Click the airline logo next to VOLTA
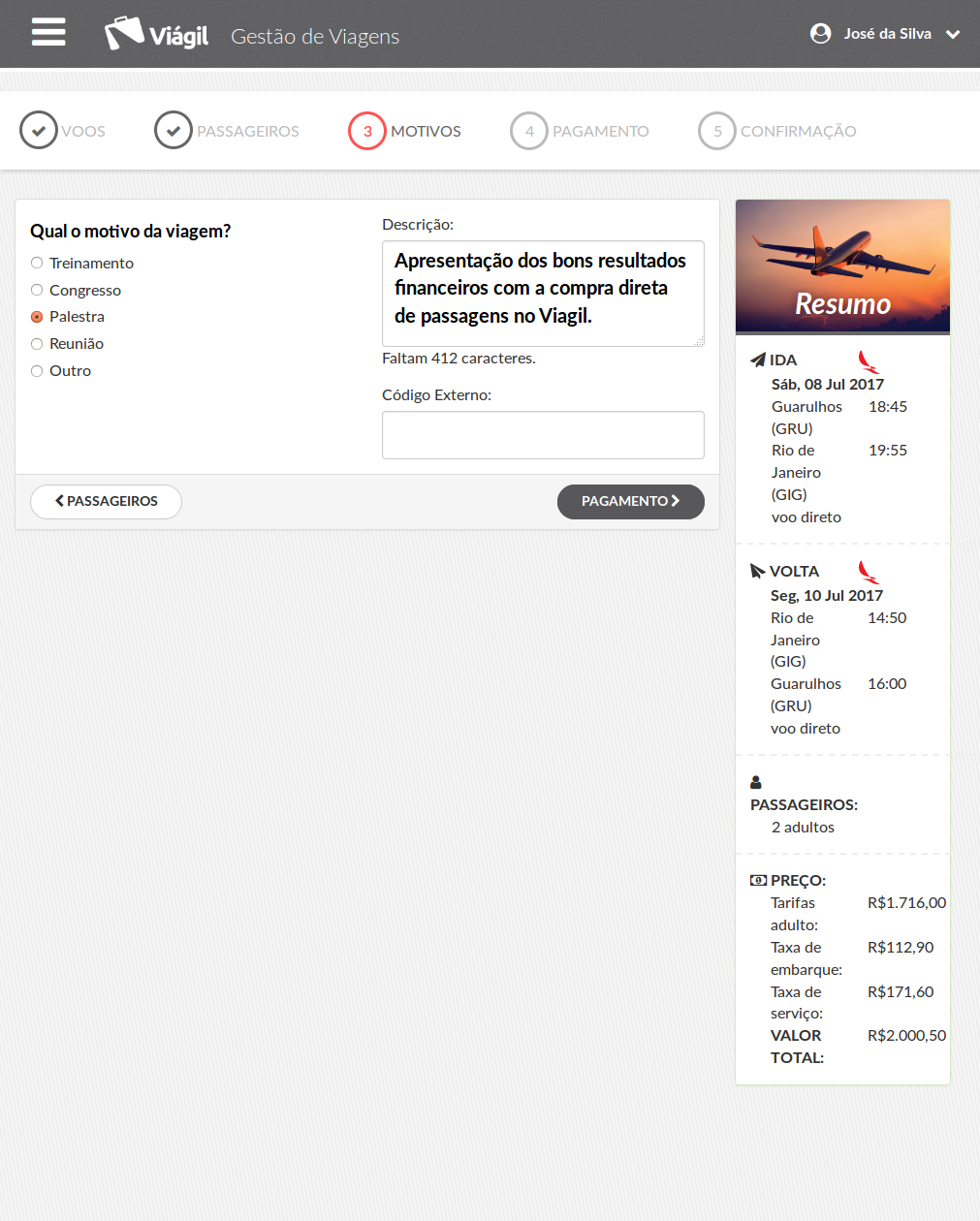The height and width of the screenshot is (1221, 980). coord(869,574)
